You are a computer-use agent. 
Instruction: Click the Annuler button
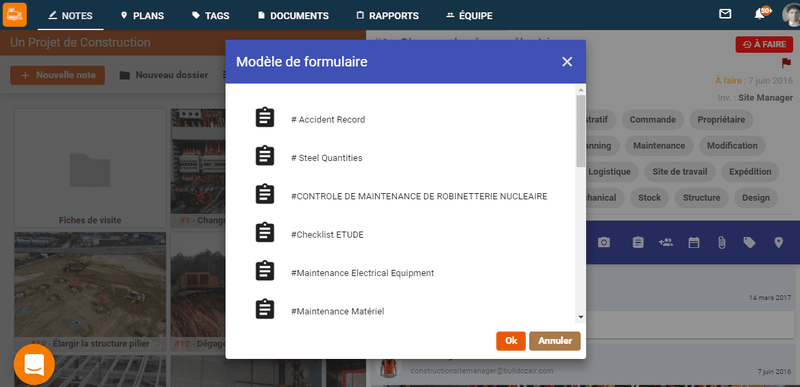coord(555,341)
